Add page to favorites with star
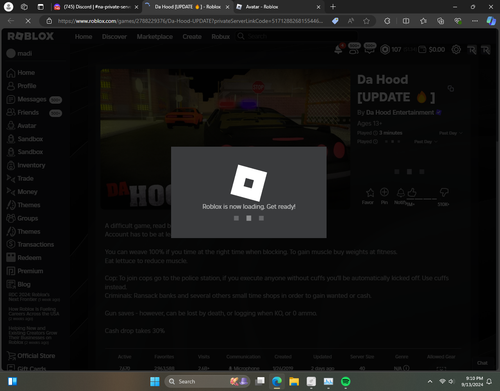Screen dimensions: 500x391 click(x=366, y=21)
